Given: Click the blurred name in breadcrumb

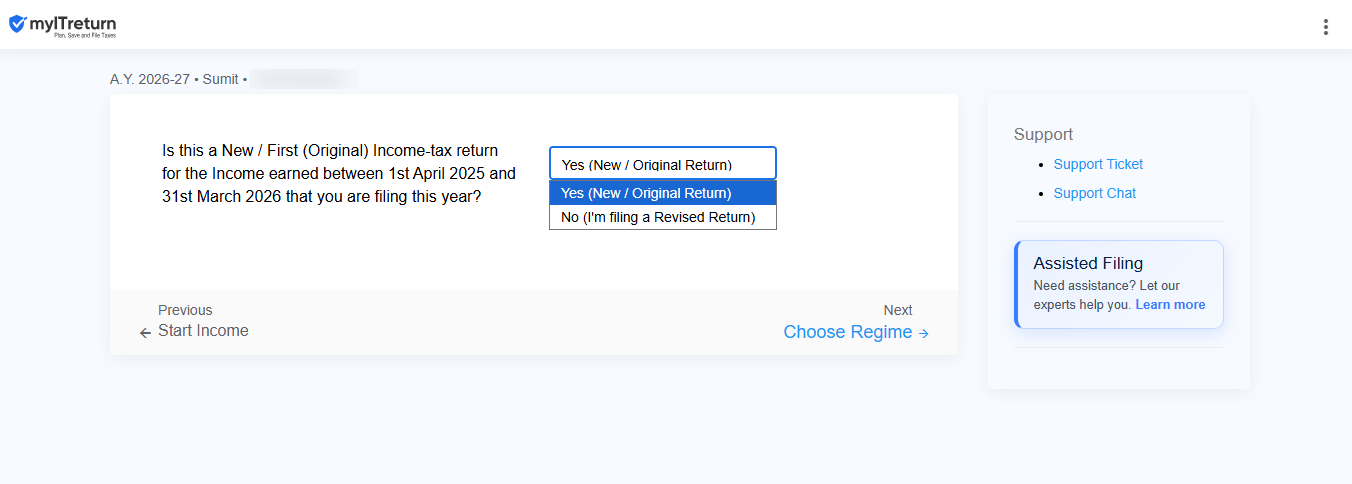Looking at the screenshot, I should [303, 79].
